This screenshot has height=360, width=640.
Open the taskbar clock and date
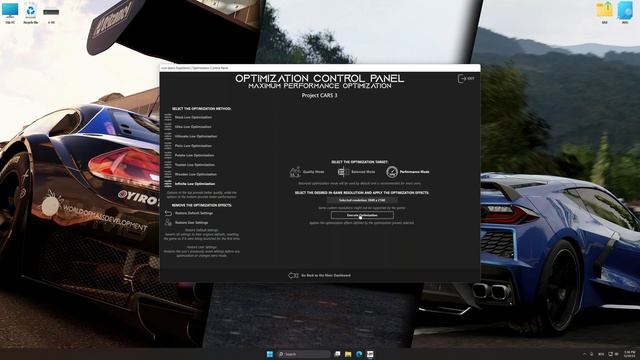pos(629,354)
